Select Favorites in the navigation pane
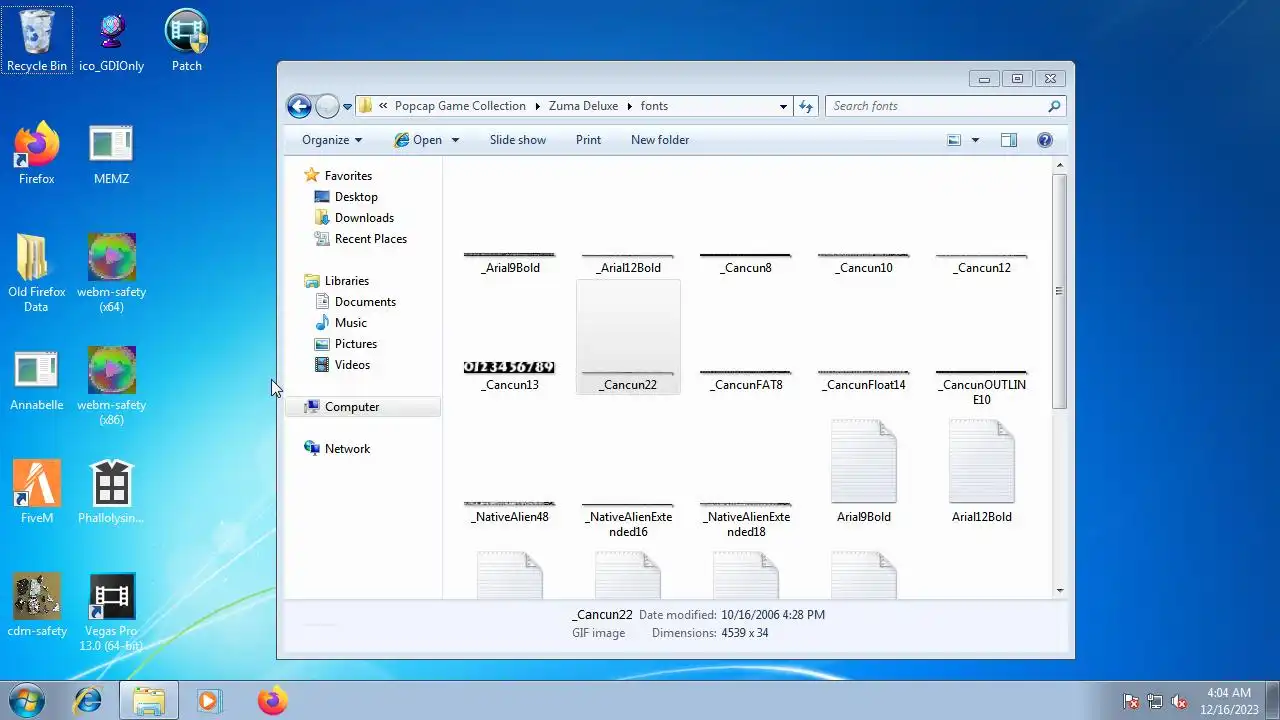Screen dimensions: 1280x720 [x=348, y=176]
